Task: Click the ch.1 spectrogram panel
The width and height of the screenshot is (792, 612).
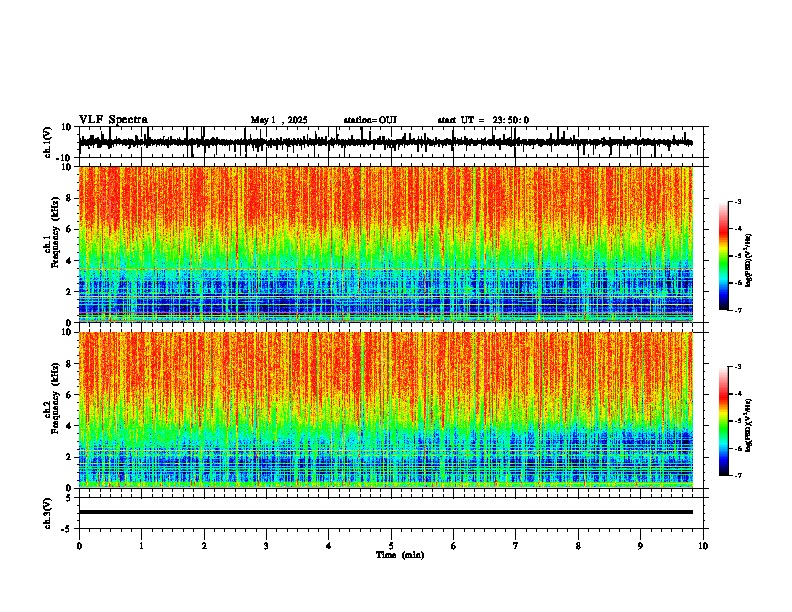Action: point(386,244)
